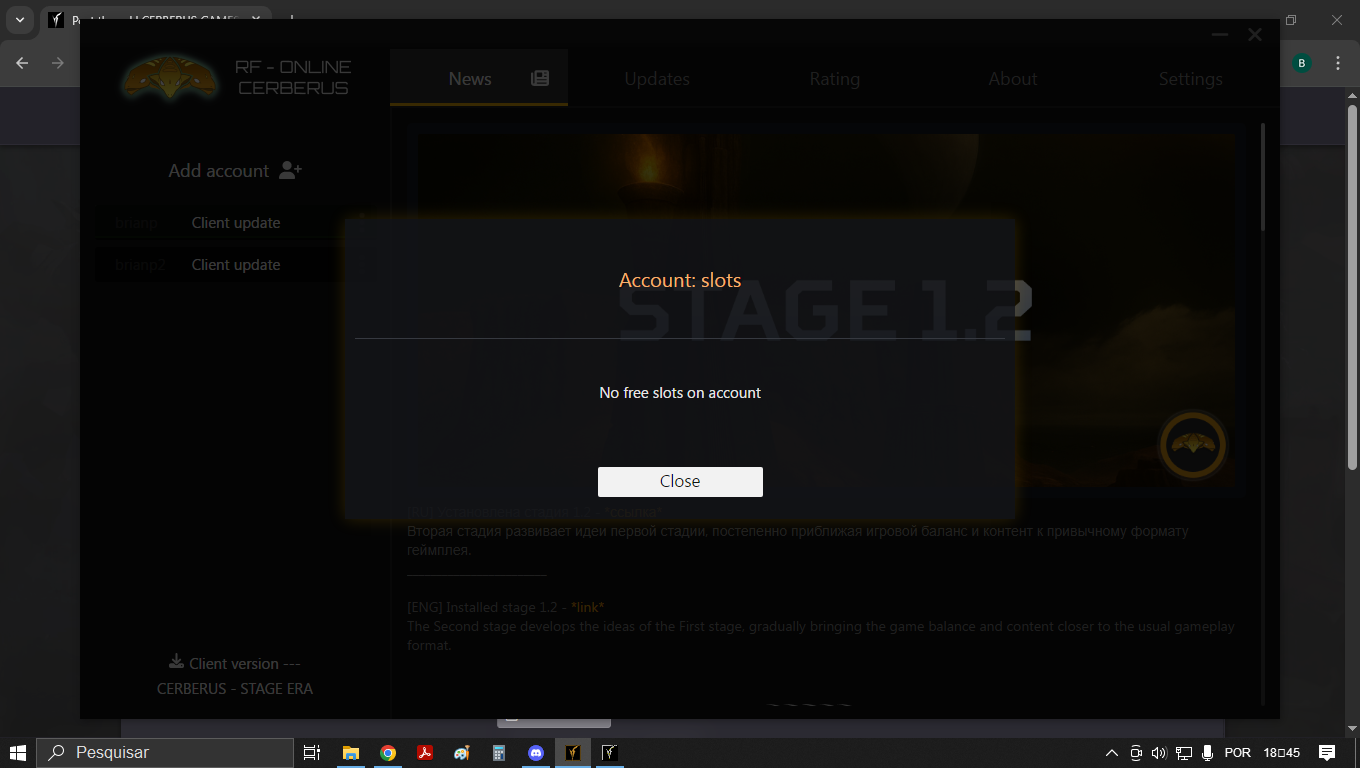
Task: Launch Calculator from the taskbar
Action: pos(499,753)
